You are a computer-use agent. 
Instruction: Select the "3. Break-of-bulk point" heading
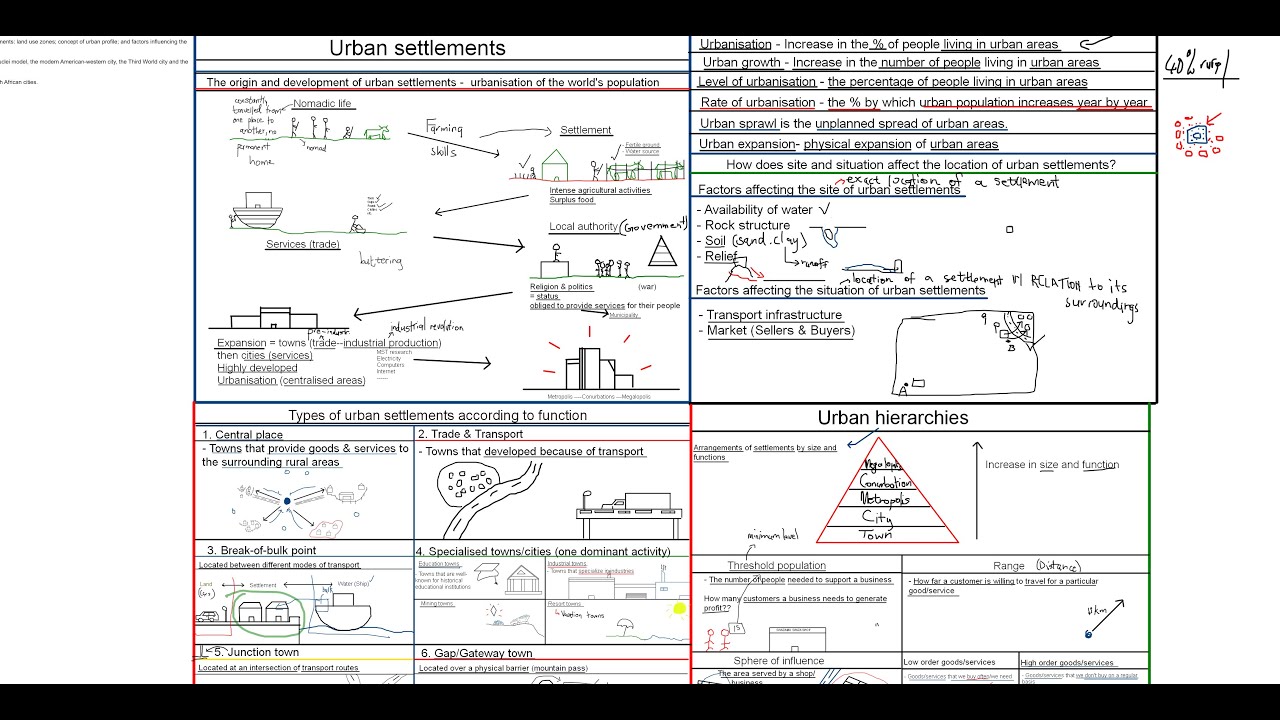click(261, 550)
